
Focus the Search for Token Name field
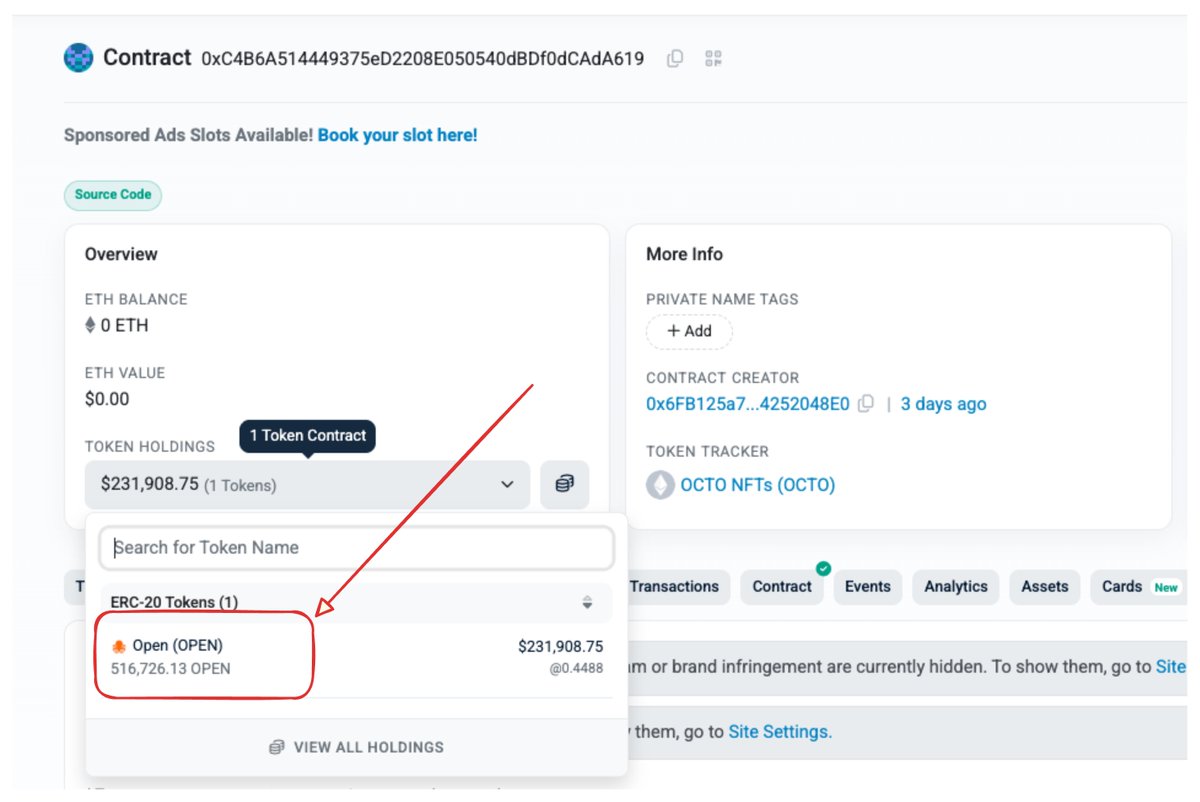356,548
